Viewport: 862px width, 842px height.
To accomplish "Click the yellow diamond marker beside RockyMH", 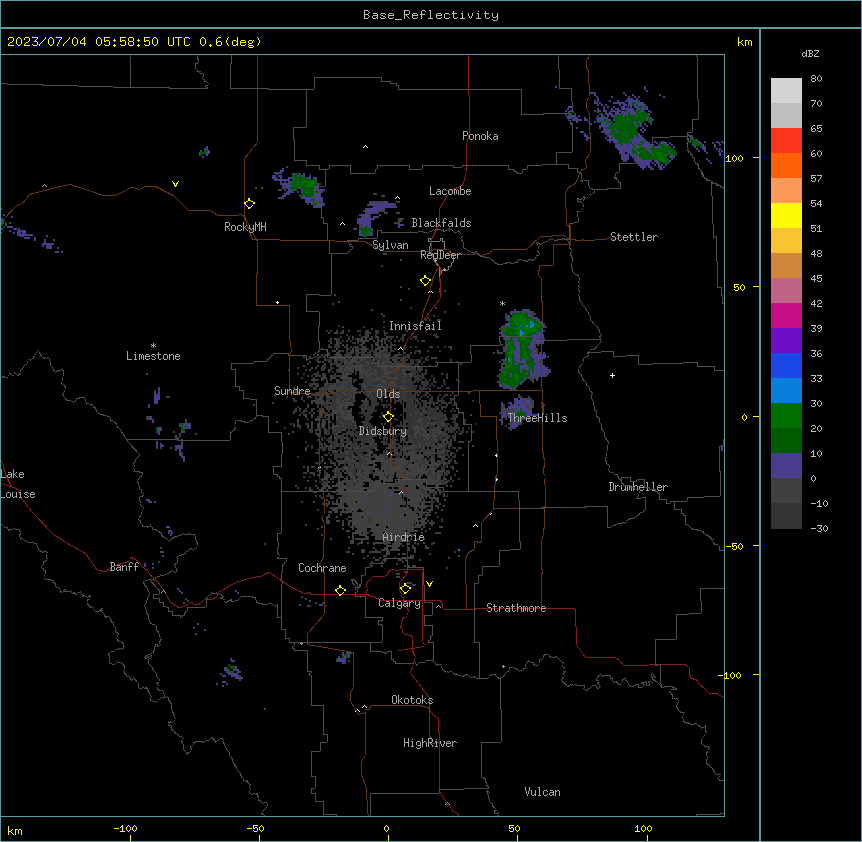I will click(250, 204).
